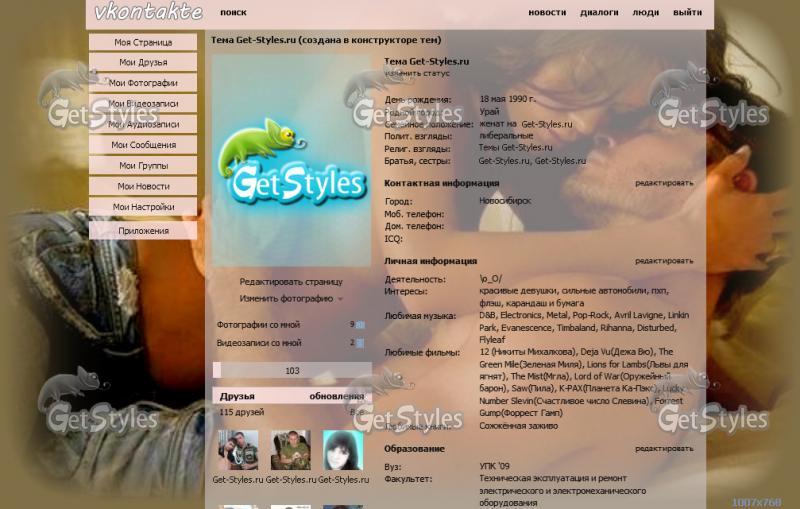Open Мои Новости sidebar button

point(143,186)
